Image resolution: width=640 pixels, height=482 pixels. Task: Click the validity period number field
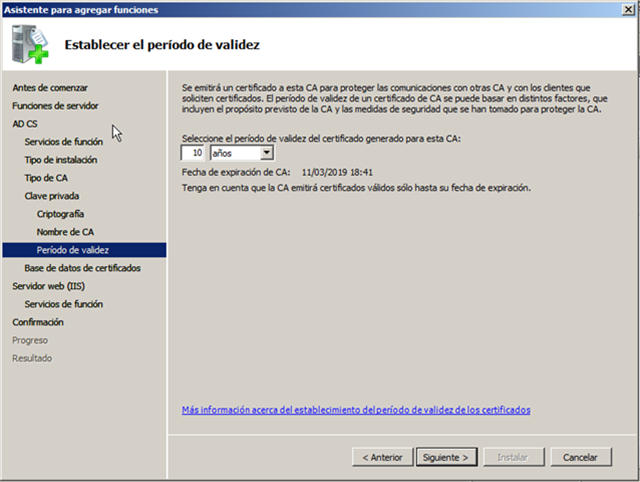pos(194,153)
